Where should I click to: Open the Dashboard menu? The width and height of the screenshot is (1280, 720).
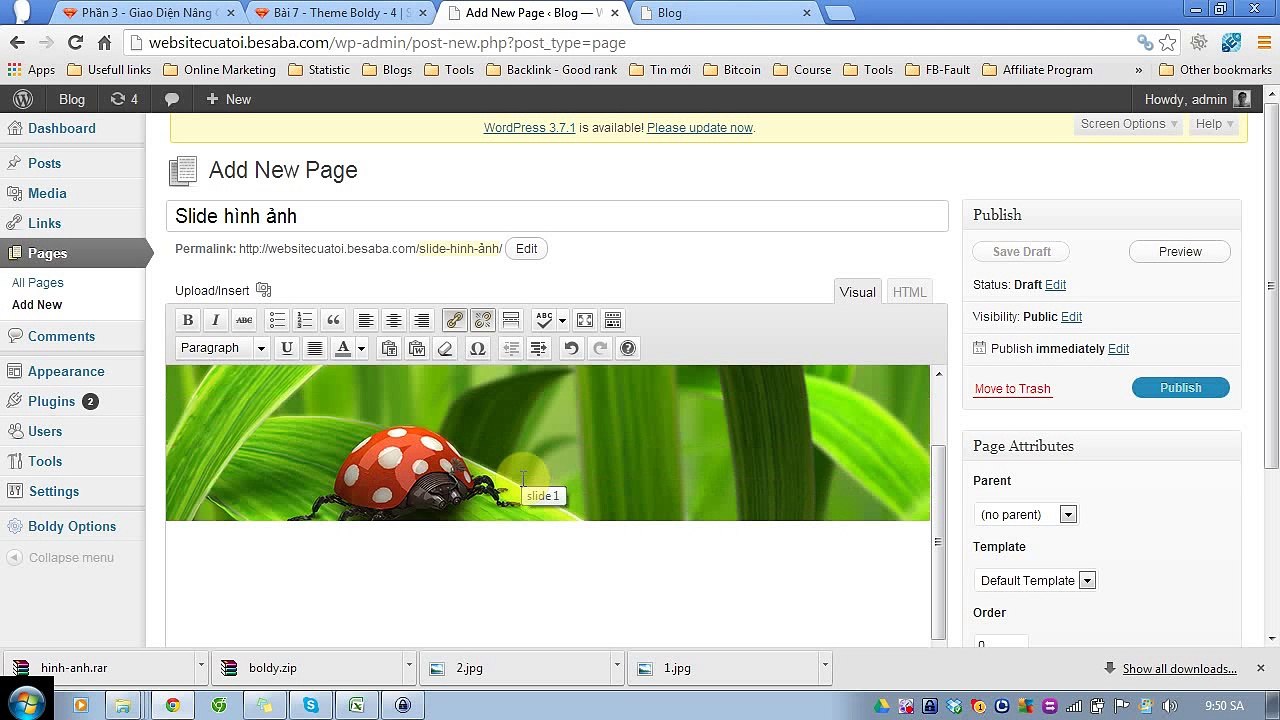tap(61, 128)
